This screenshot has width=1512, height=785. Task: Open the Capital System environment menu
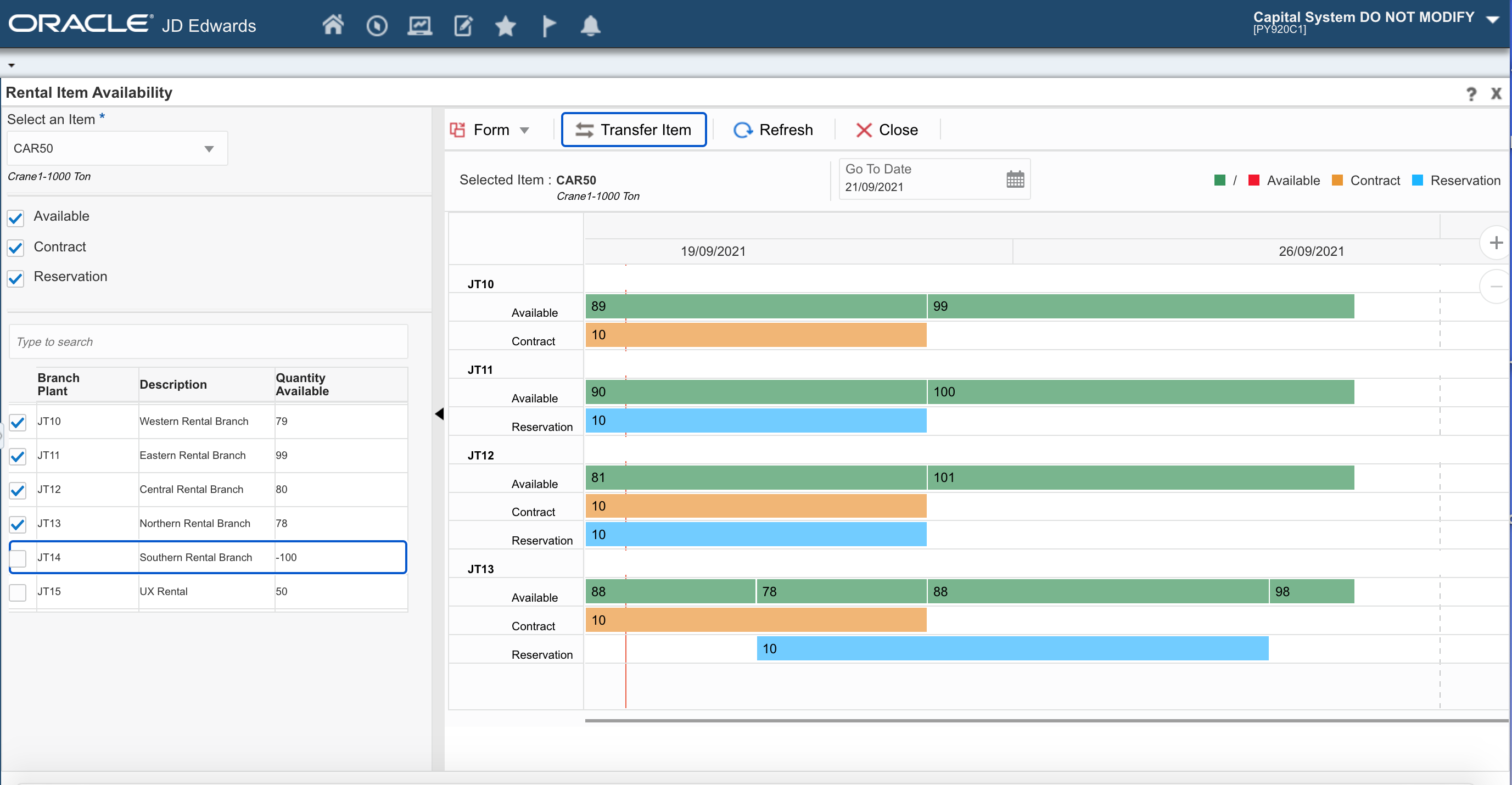pyautogui.click(x=1492, y=19)
